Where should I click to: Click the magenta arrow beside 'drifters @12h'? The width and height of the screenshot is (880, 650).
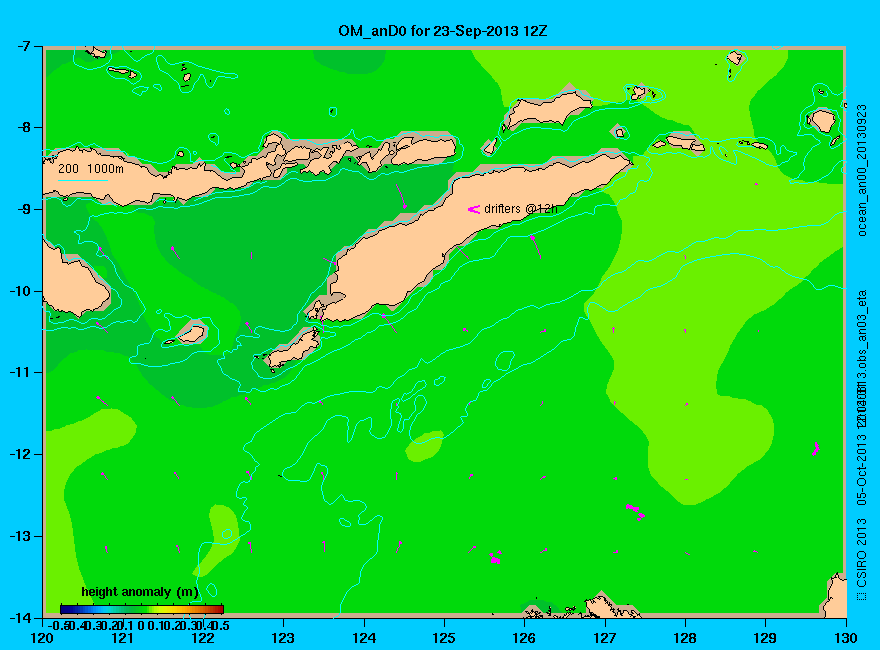(x=474, y=209)
